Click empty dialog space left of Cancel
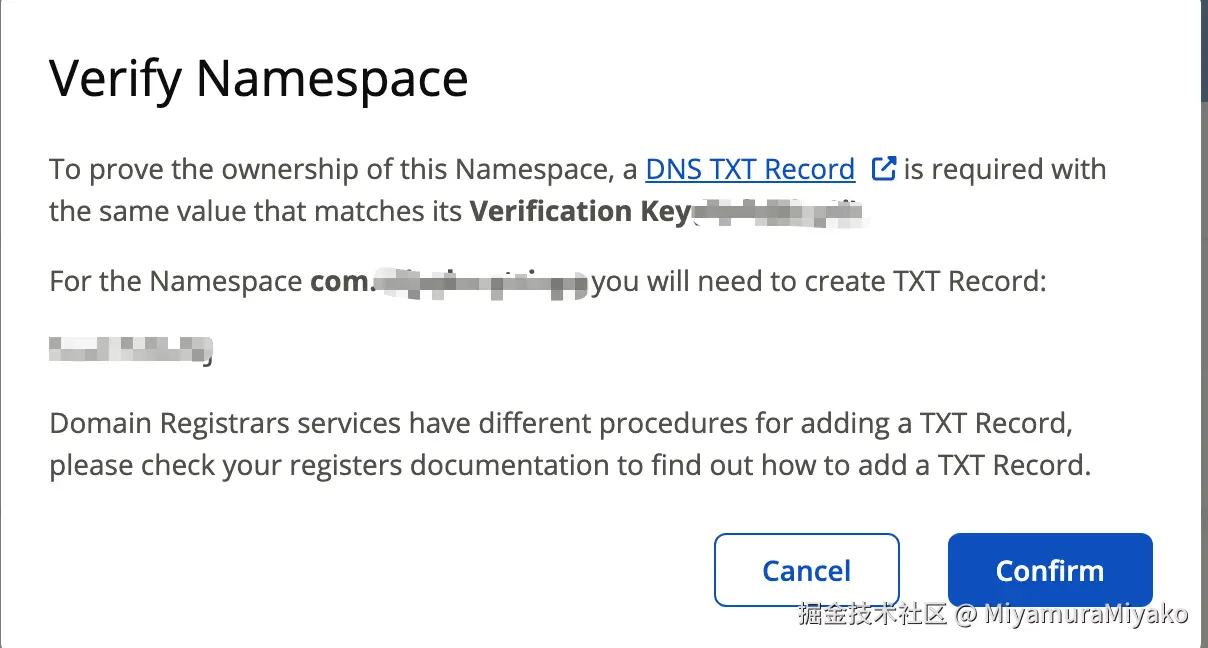 [x=400, y=570]
